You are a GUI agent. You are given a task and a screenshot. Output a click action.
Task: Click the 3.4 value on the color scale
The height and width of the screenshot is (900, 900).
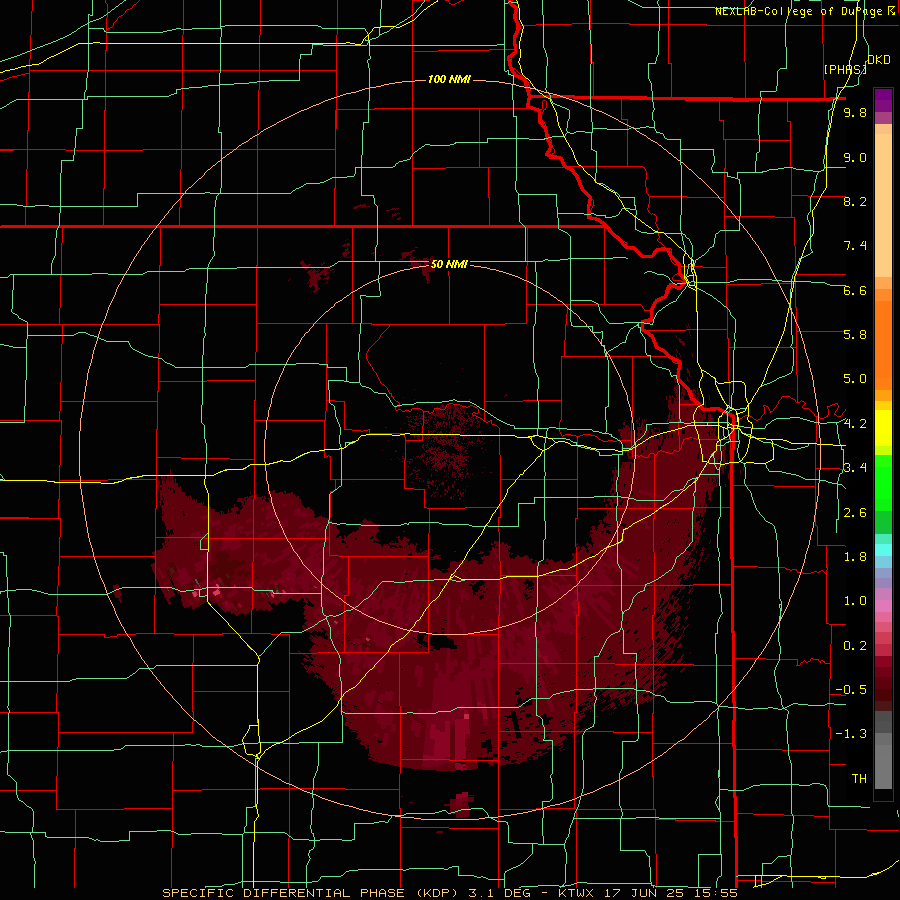pyautogui.click(x=855, y=467)
